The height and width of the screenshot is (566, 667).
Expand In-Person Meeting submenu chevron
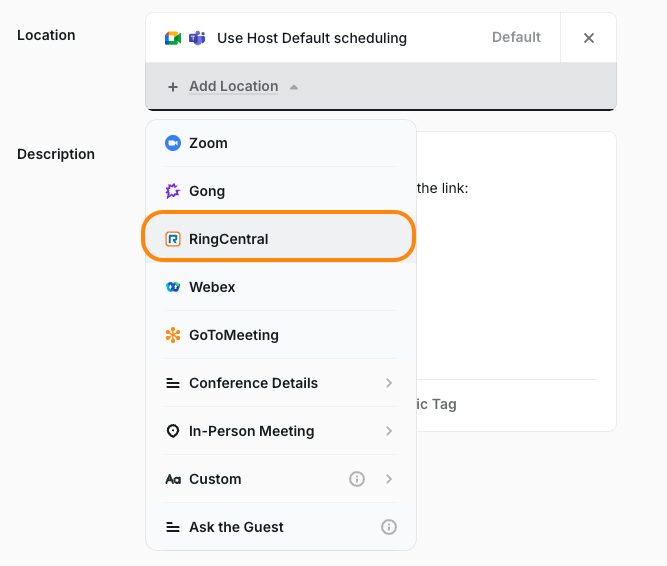[x=389, y=431]
